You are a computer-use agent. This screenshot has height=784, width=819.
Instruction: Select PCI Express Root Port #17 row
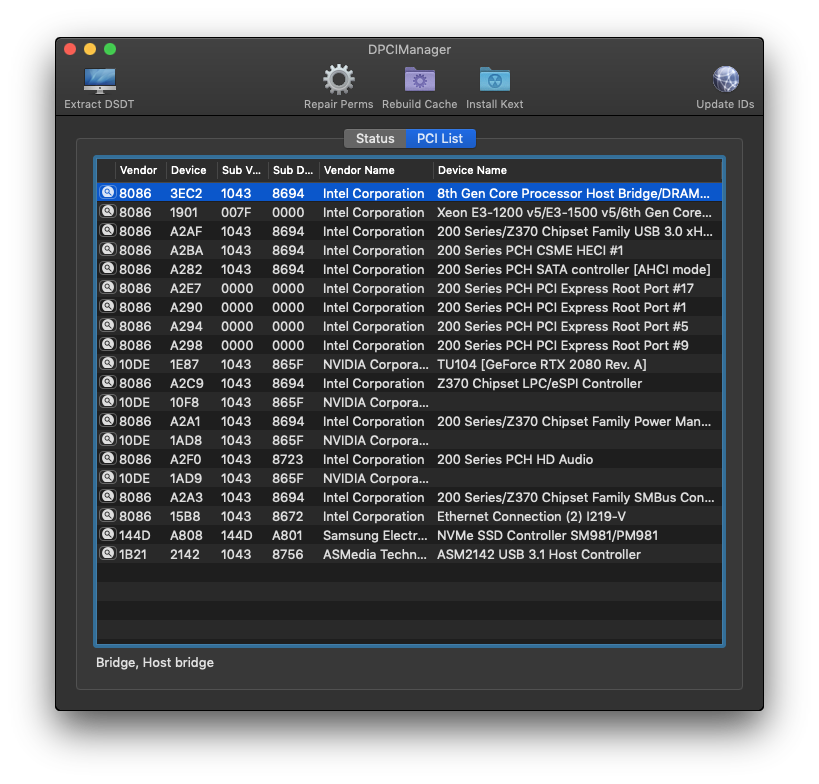coord(410,288)
